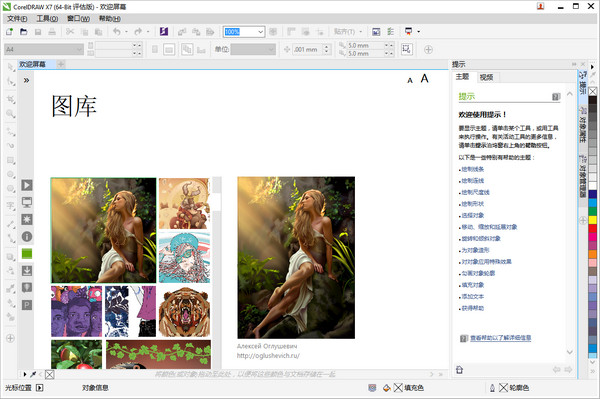Click the add new tab plus button
The height and width of the screenshot is (399, 600).
pyautogui.click(x=60, y=64)
